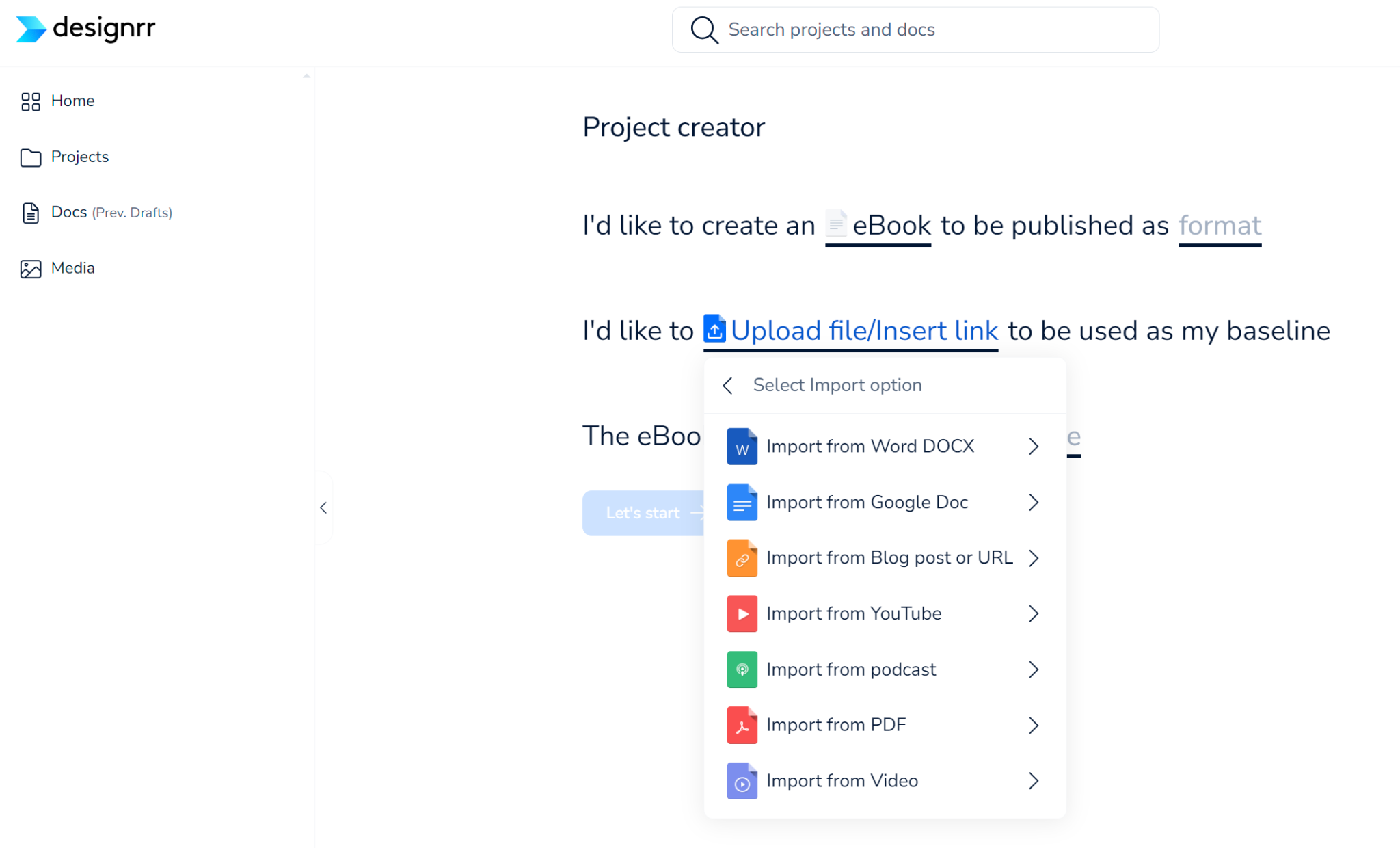
Task: Collapse the left sidebar panel
Action: (323, 507)
